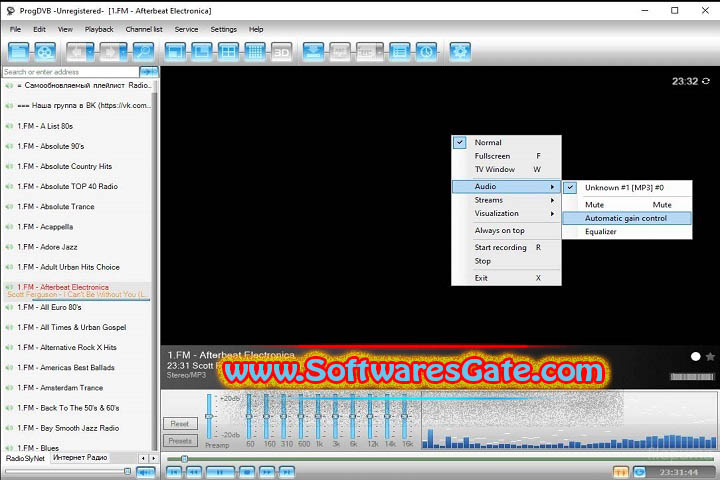Choose Equalizer from Audio submenu
Image resolution: width=720 pixels, height=480 pixels.
[627, 232]
